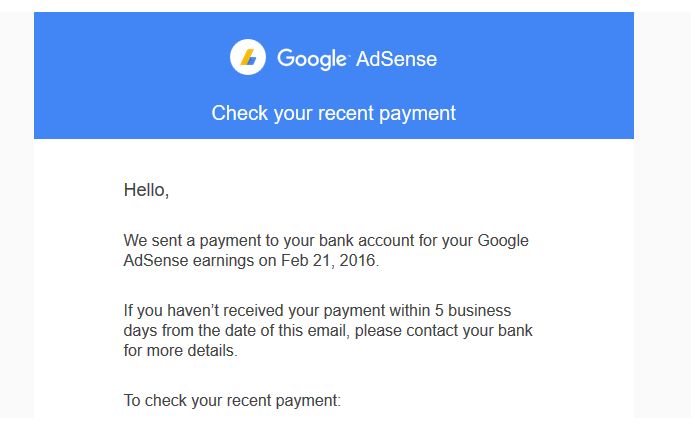
Task: Click the AdSense wordmark in header
Action: point(397,59)
